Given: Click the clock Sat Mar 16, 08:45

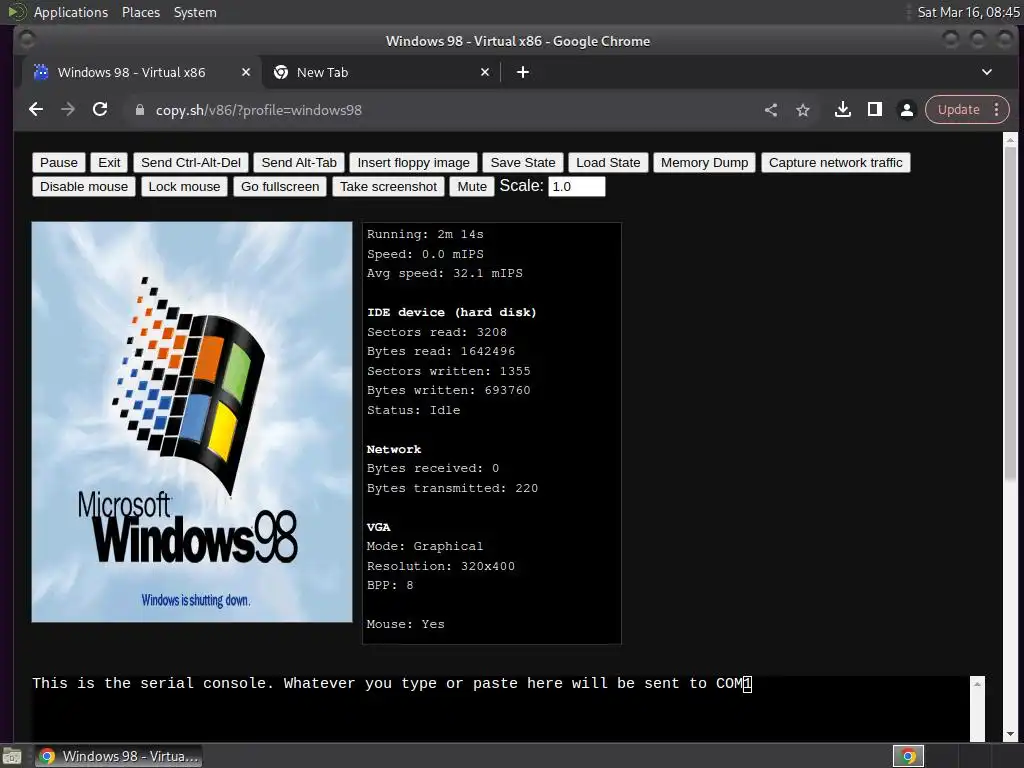Looking at the screenshot, I should pyautogui.click(x=968, y=12).
